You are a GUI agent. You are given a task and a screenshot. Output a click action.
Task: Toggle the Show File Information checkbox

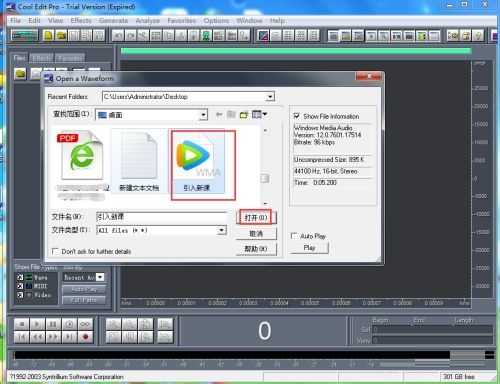(296, 116)
